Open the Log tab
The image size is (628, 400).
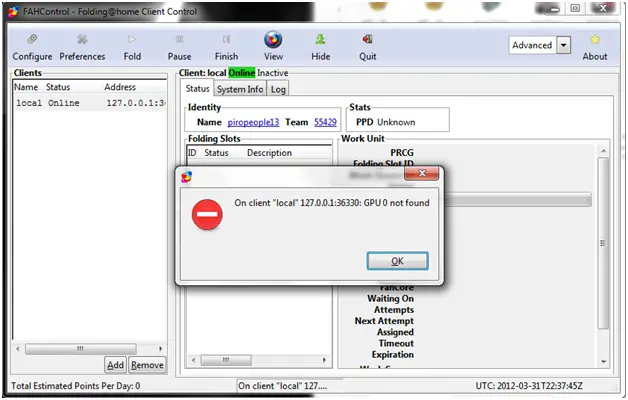pos(278,89)
